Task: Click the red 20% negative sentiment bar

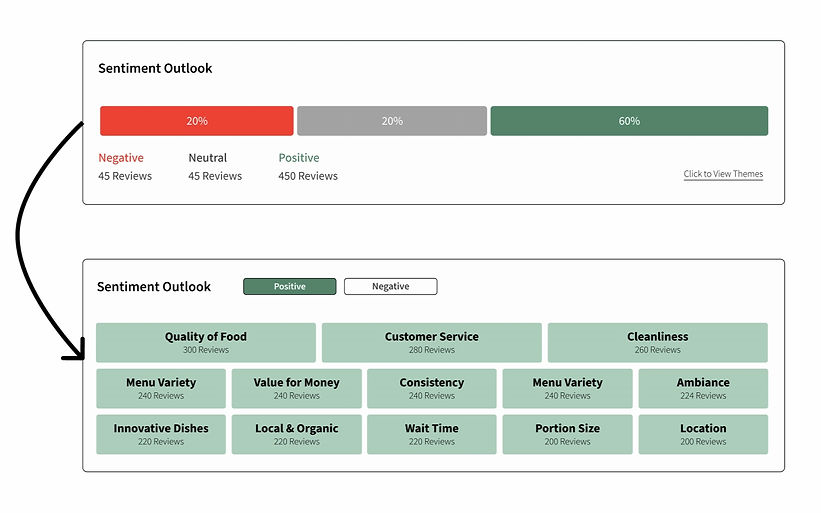Action: pyautogui.click(x=197, y=121)
